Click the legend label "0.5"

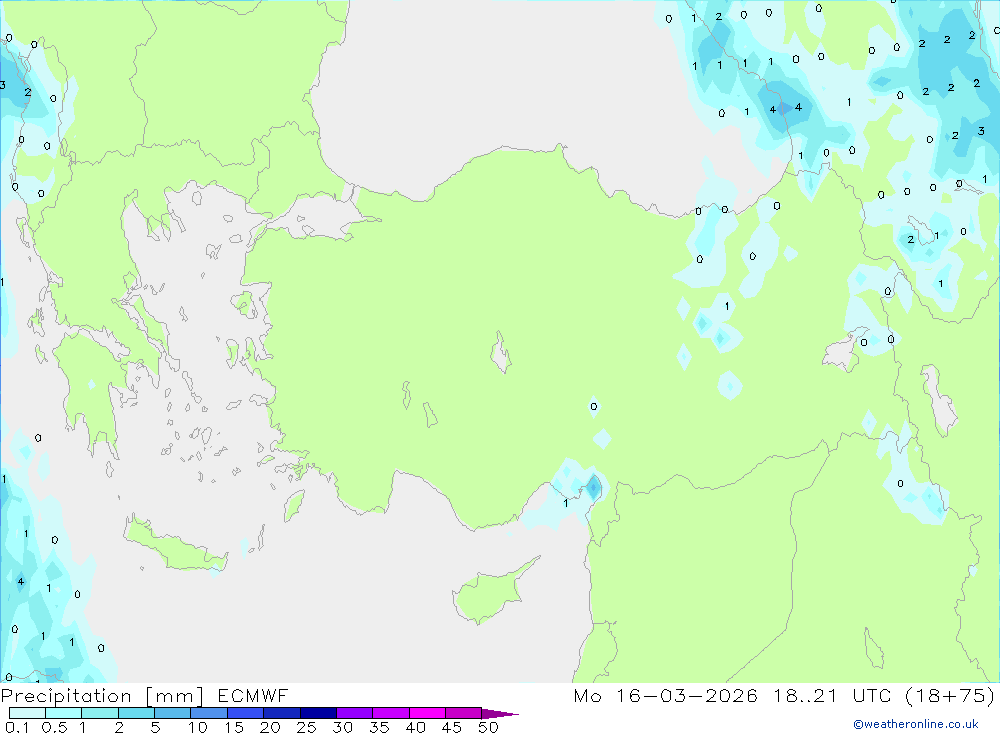tap(54, 727)
